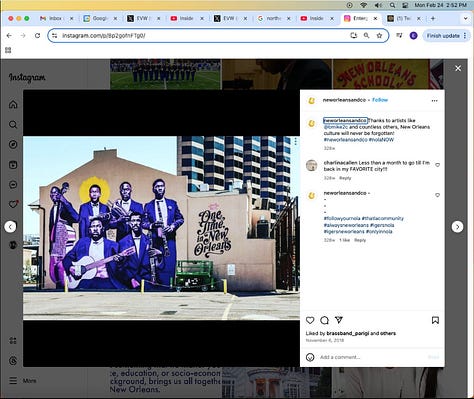Open Instagram Search in sidebar
Screen dimensions: 474x399
[13, 125]
